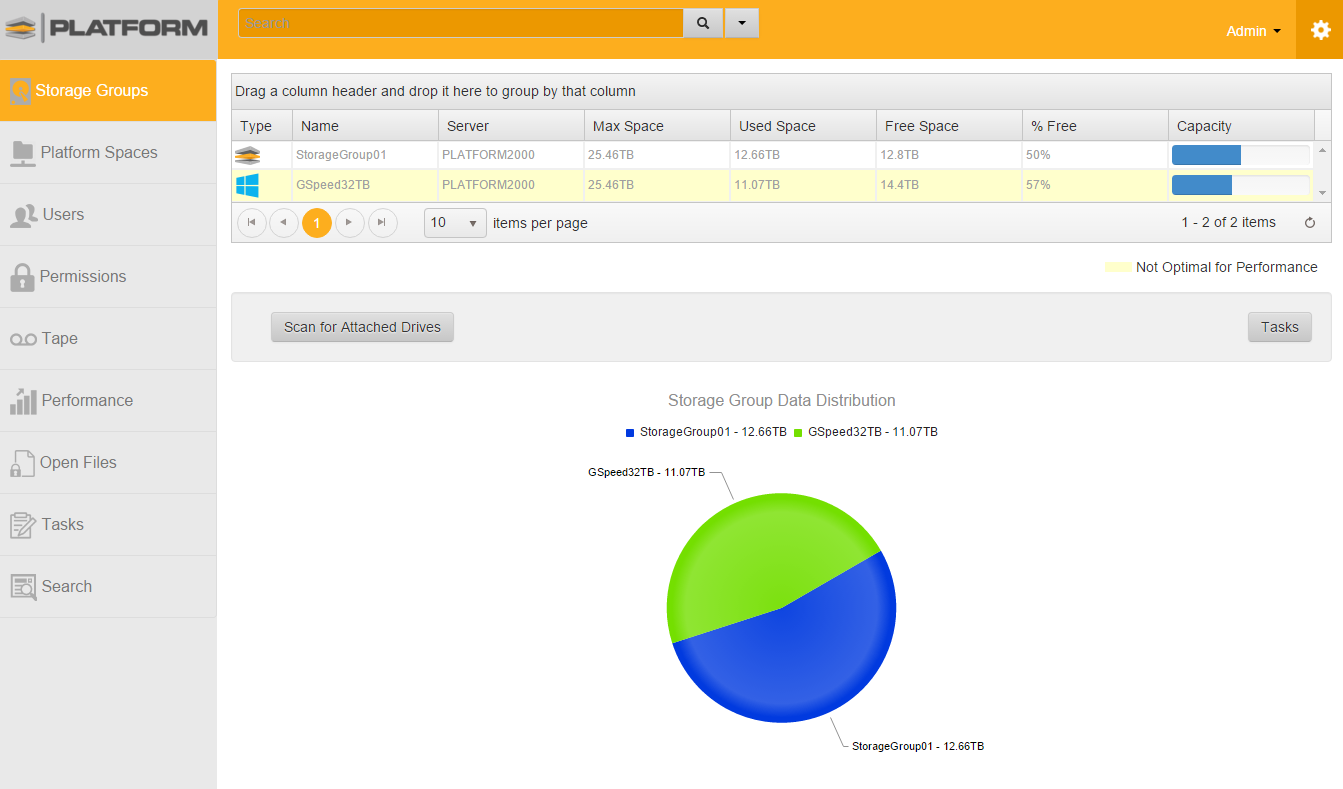Viewport: 1343px width, 789px height.
Task: Open the Tasks section in sidebar
Action: coord(108,525)
